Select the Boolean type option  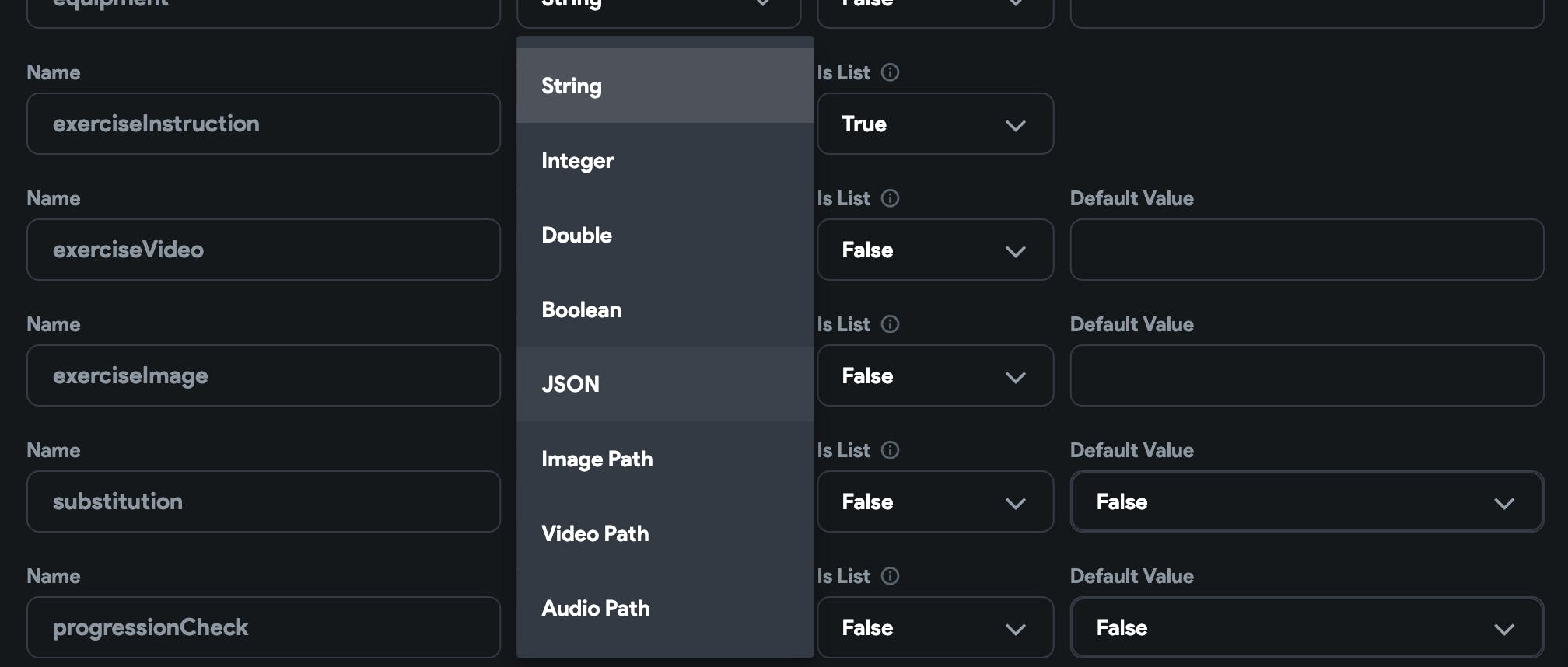click(x=665, y=309)
